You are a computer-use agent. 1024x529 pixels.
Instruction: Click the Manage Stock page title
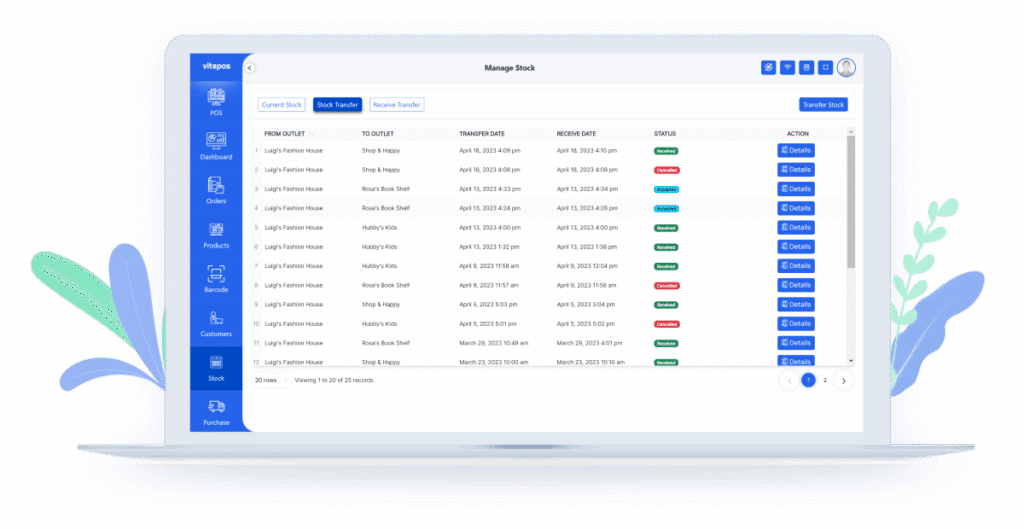[509, 68]
